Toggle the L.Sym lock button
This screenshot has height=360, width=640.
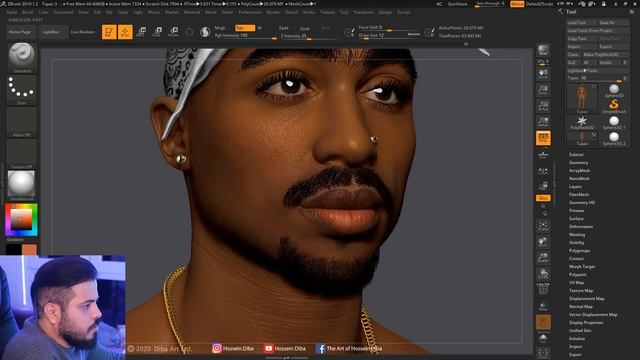543,186
